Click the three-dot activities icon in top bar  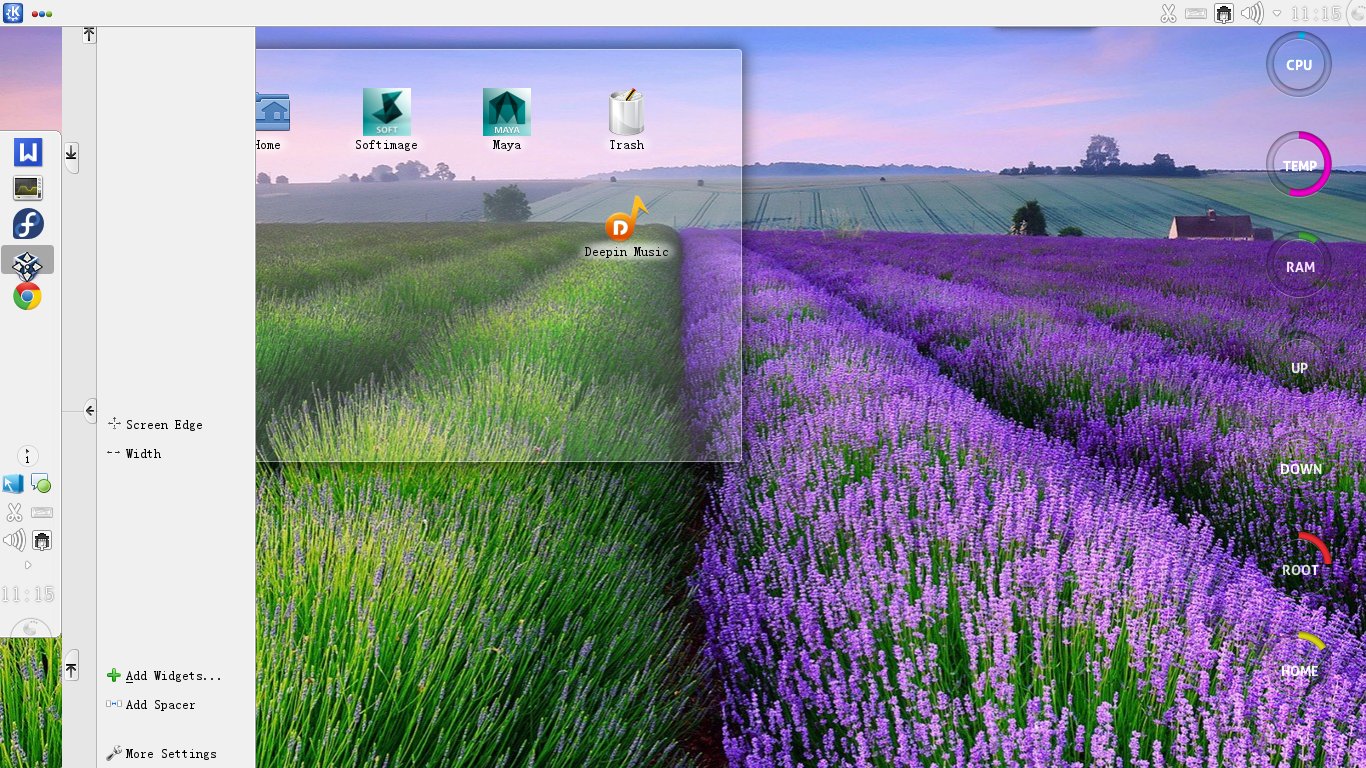pyautogui.click(x=42, y=14)
